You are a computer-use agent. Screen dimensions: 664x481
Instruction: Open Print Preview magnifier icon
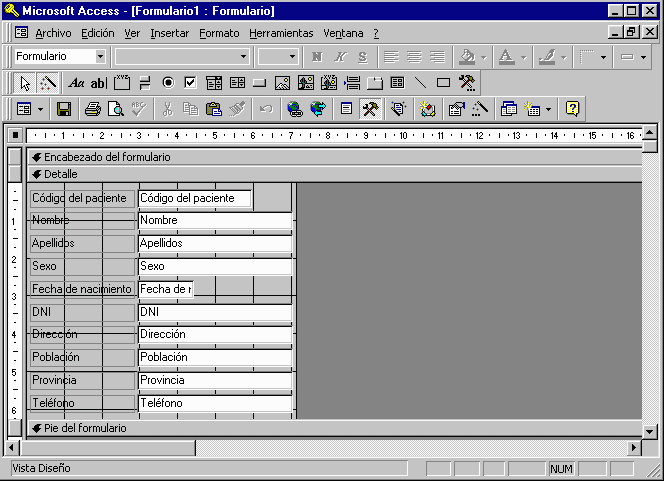click(x=116, y=109)
